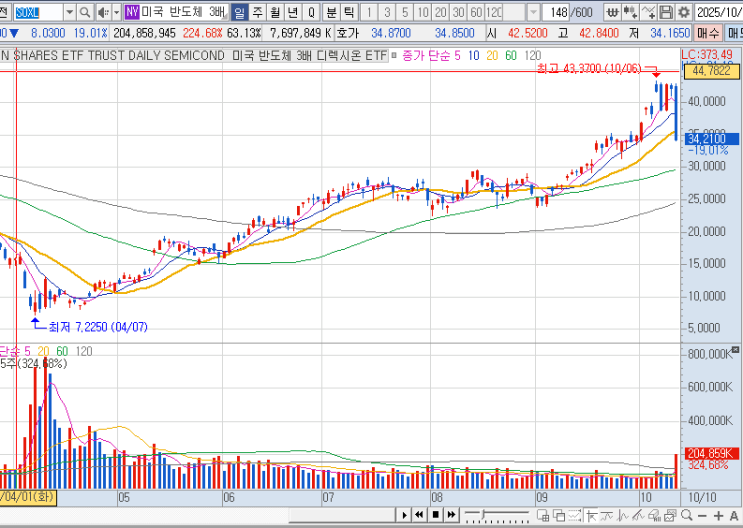Click the zigzag line analysis icon
Image resolution: width=743 pixels, height=528 pixels.
pos(623,515)
